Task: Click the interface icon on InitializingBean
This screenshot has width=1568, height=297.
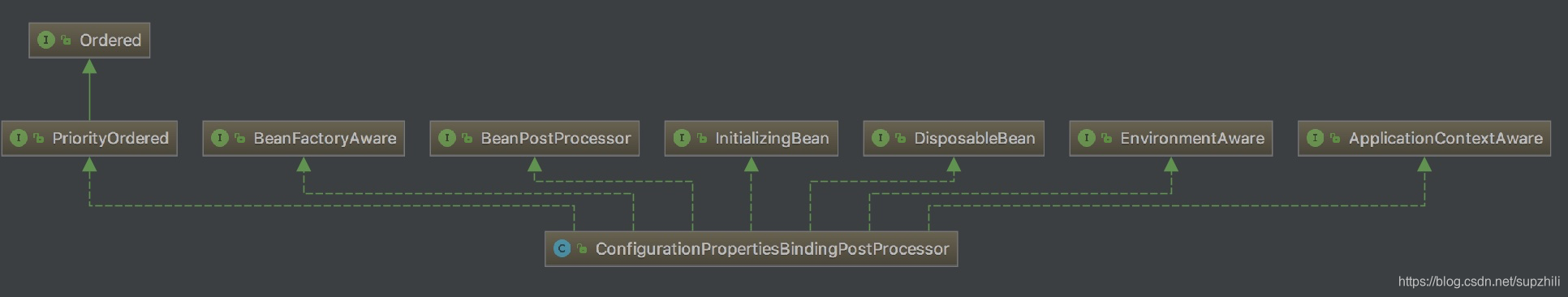Action: pos(682,138)
